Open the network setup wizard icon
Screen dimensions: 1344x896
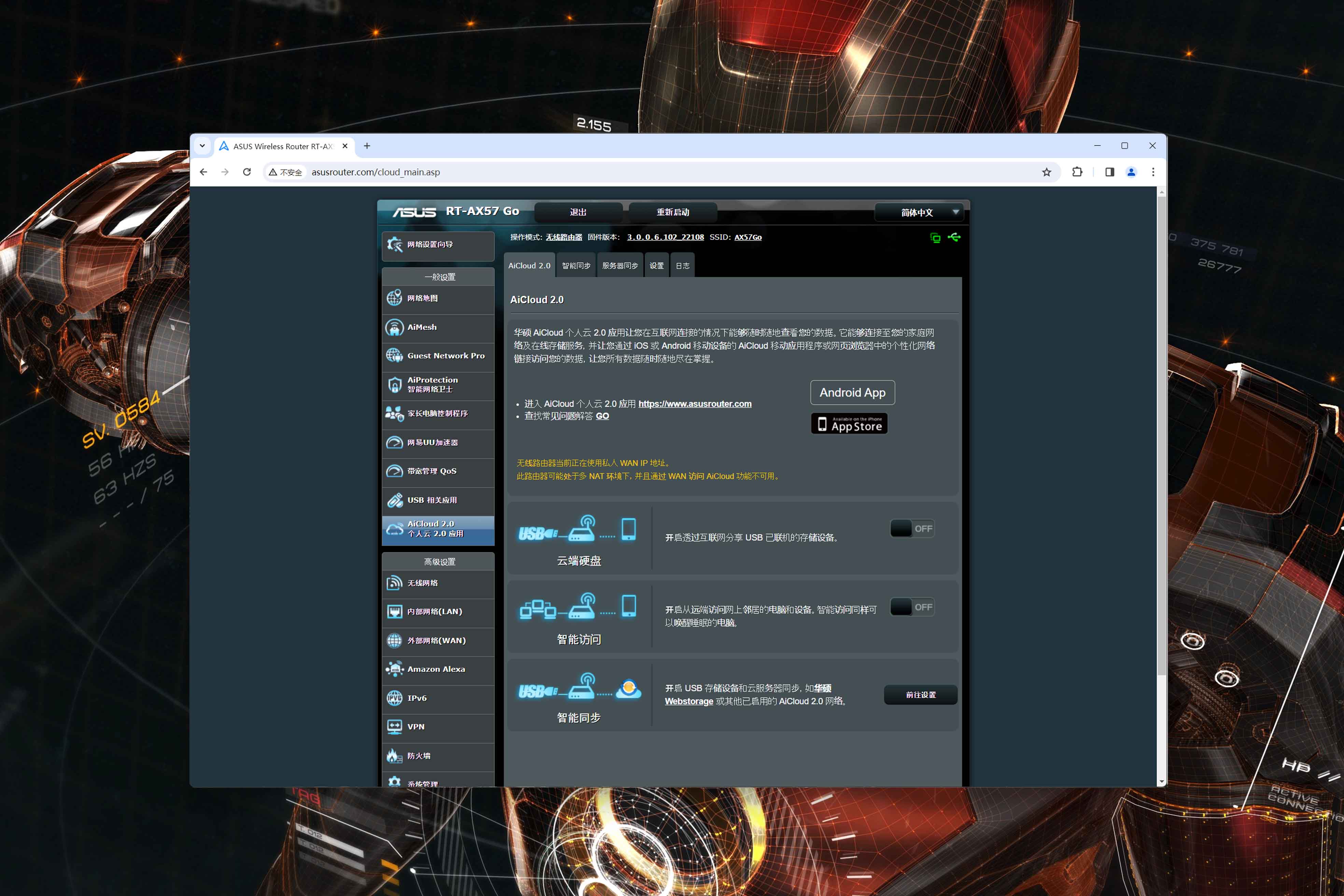tap(394, 244)
